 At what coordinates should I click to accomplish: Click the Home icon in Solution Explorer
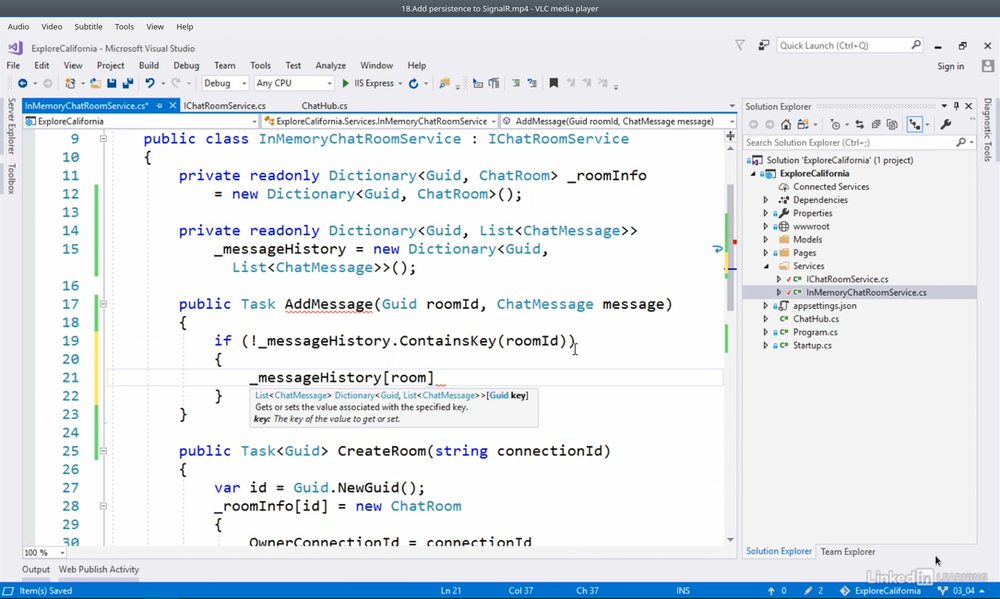point(786,124)
